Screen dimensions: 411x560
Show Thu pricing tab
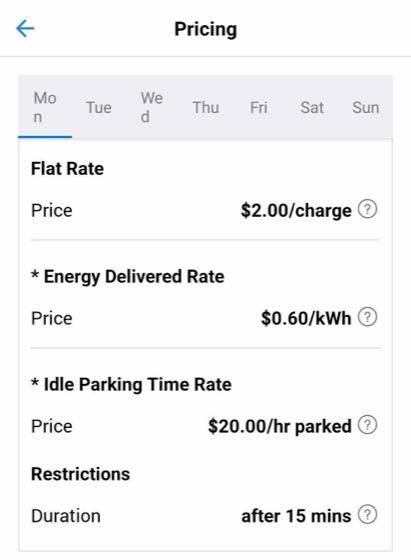coord(205,107)
